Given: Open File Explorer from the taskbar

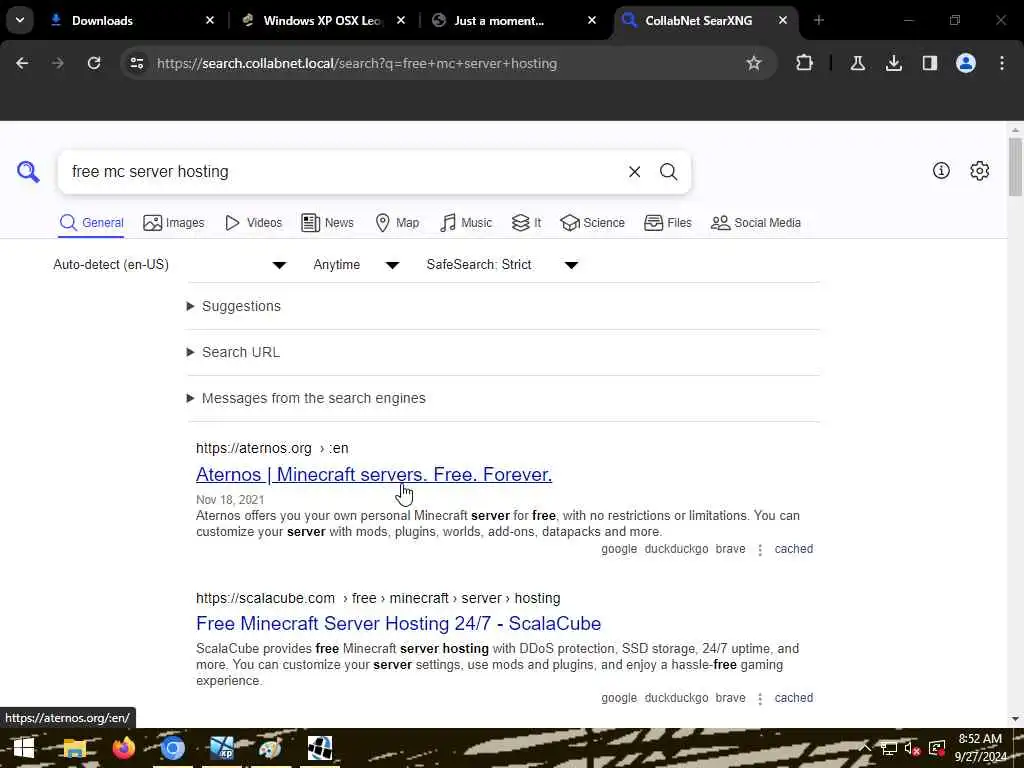Looking at the screenshot, I should [x=74, y=748].
